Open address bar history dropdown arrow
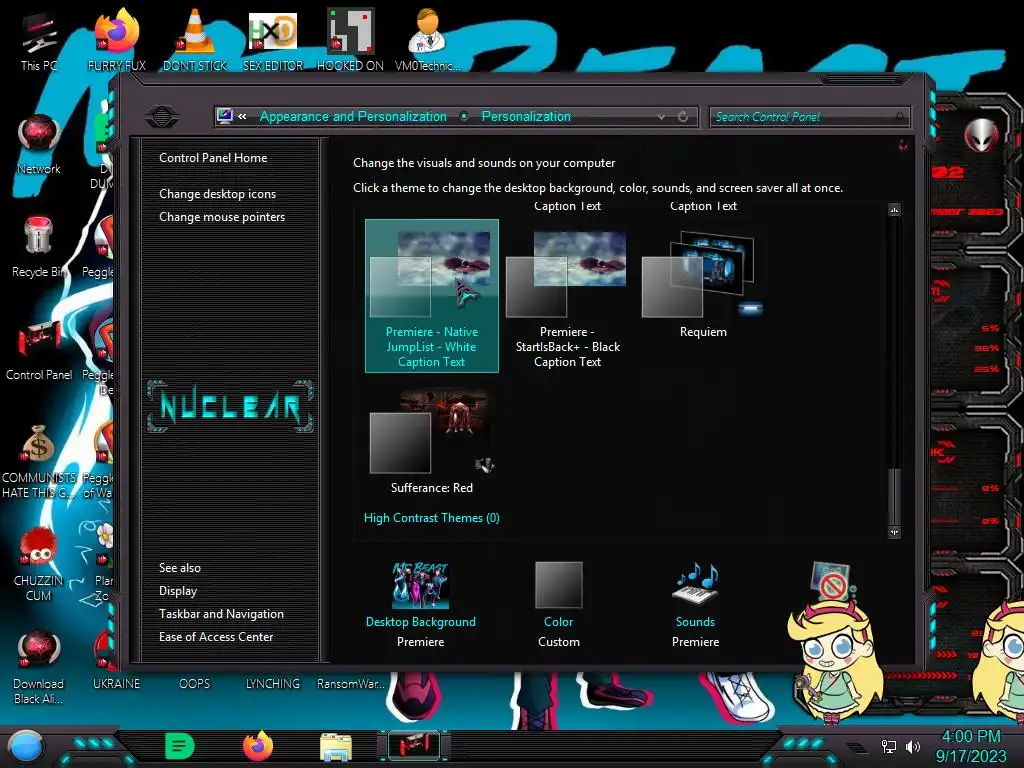1024x768 pixels. (x=662, y=117)
